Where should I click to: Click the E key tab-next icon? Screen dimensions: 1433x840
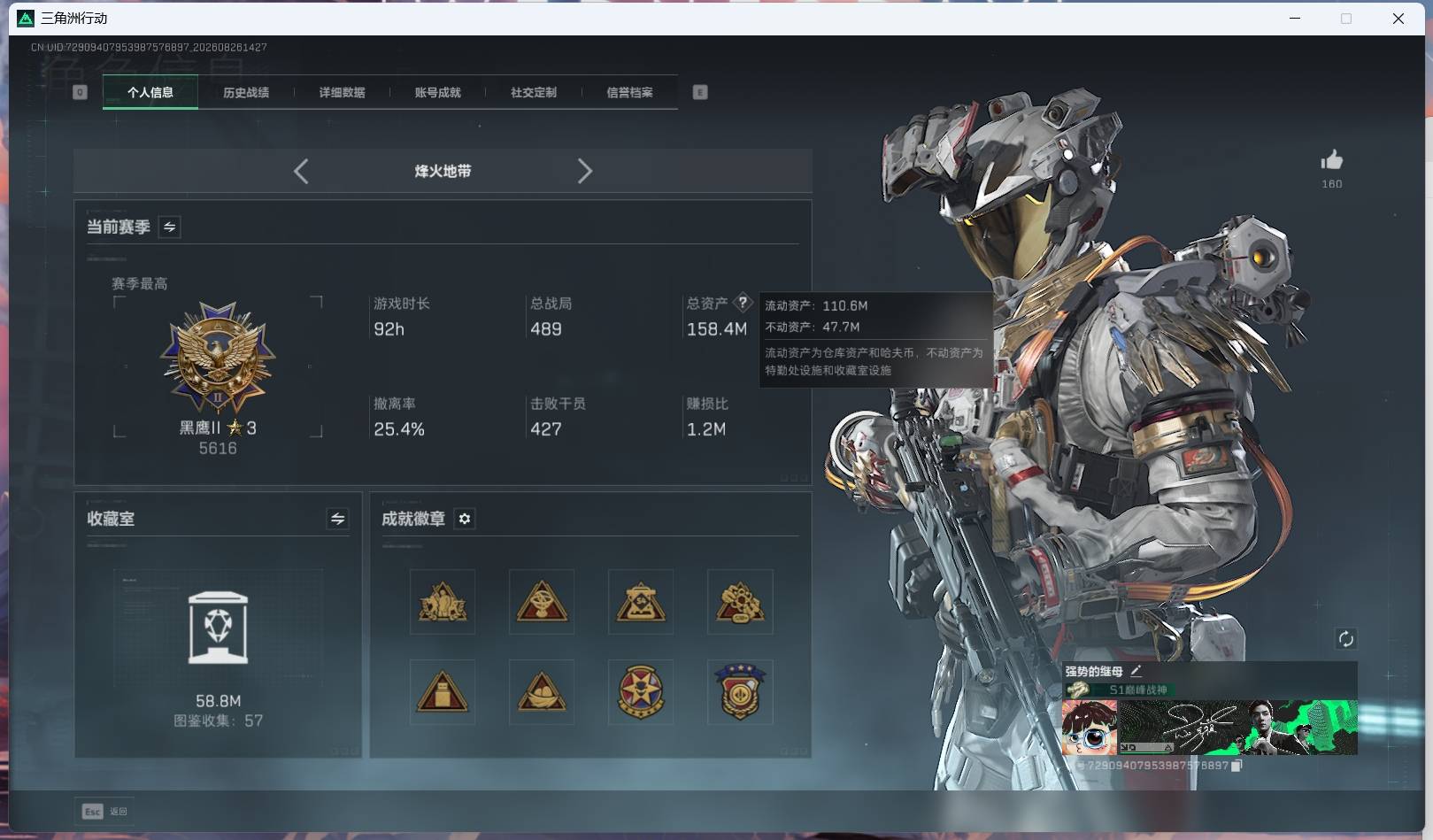[x=700, y=92]
